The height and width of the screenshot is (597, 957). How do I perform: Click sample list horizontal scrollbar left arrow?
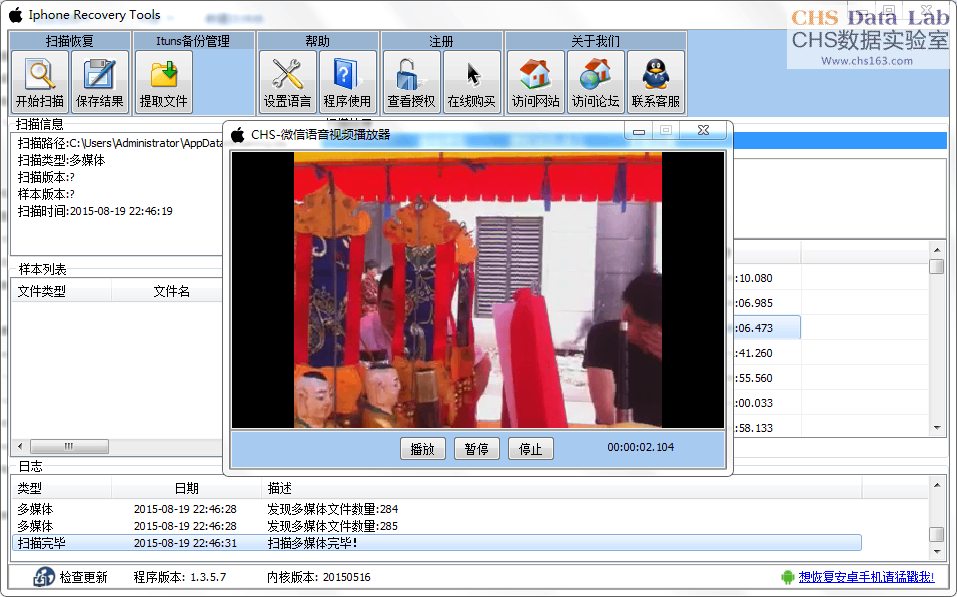[21, 446]
